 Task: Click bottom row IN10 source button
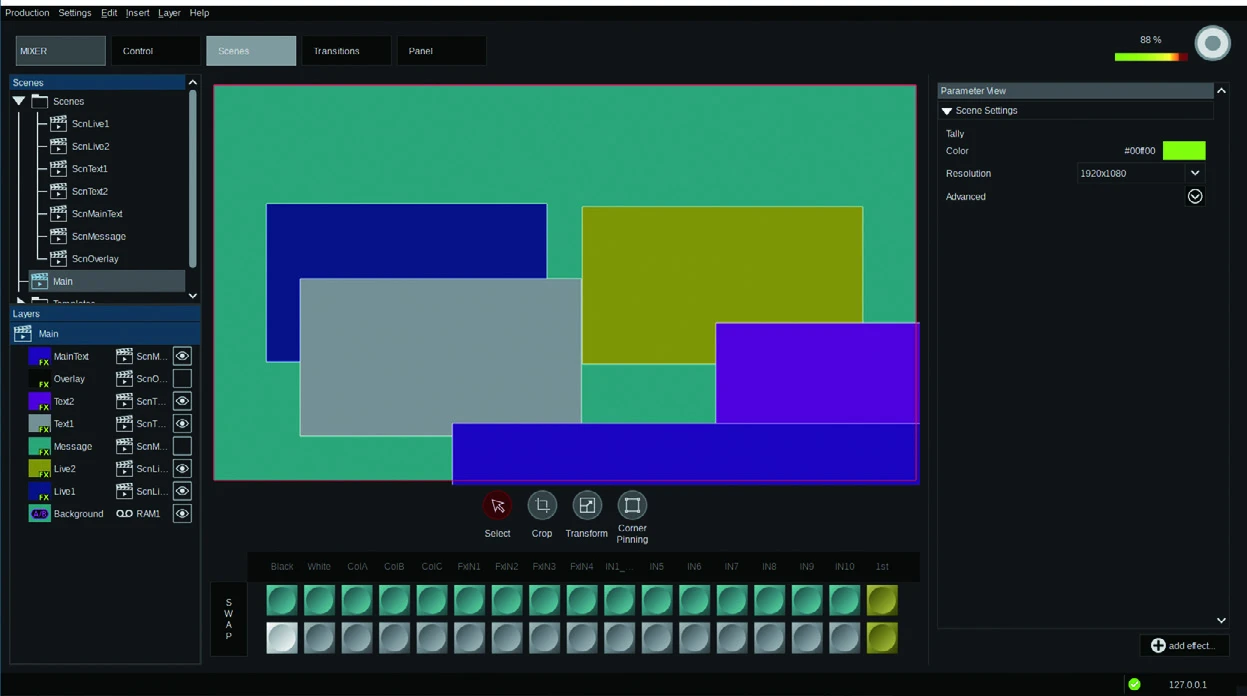(844, 638)
